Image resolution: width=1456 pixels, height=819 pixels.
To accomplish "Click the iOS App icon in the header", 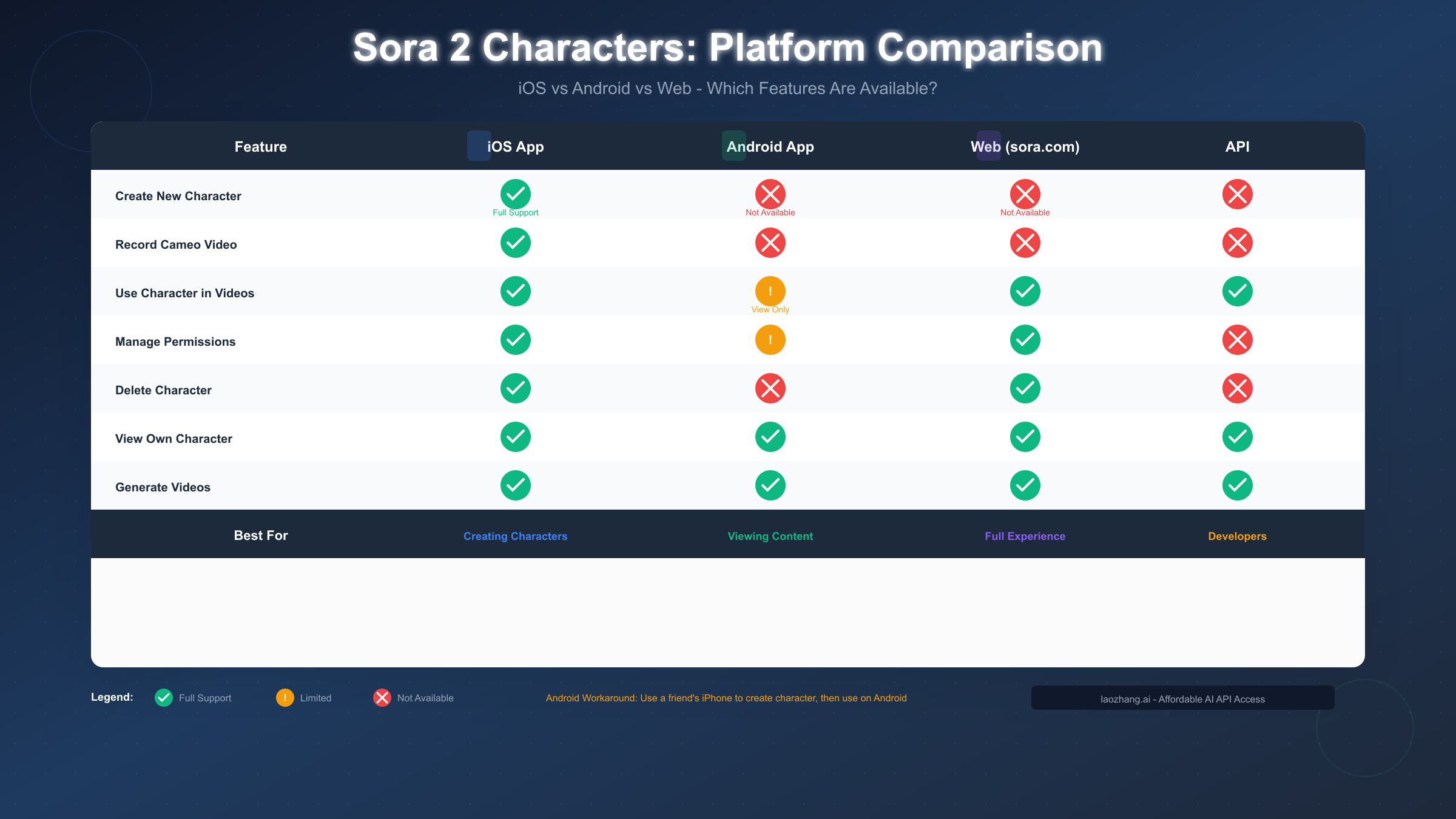I will point(479,146).
